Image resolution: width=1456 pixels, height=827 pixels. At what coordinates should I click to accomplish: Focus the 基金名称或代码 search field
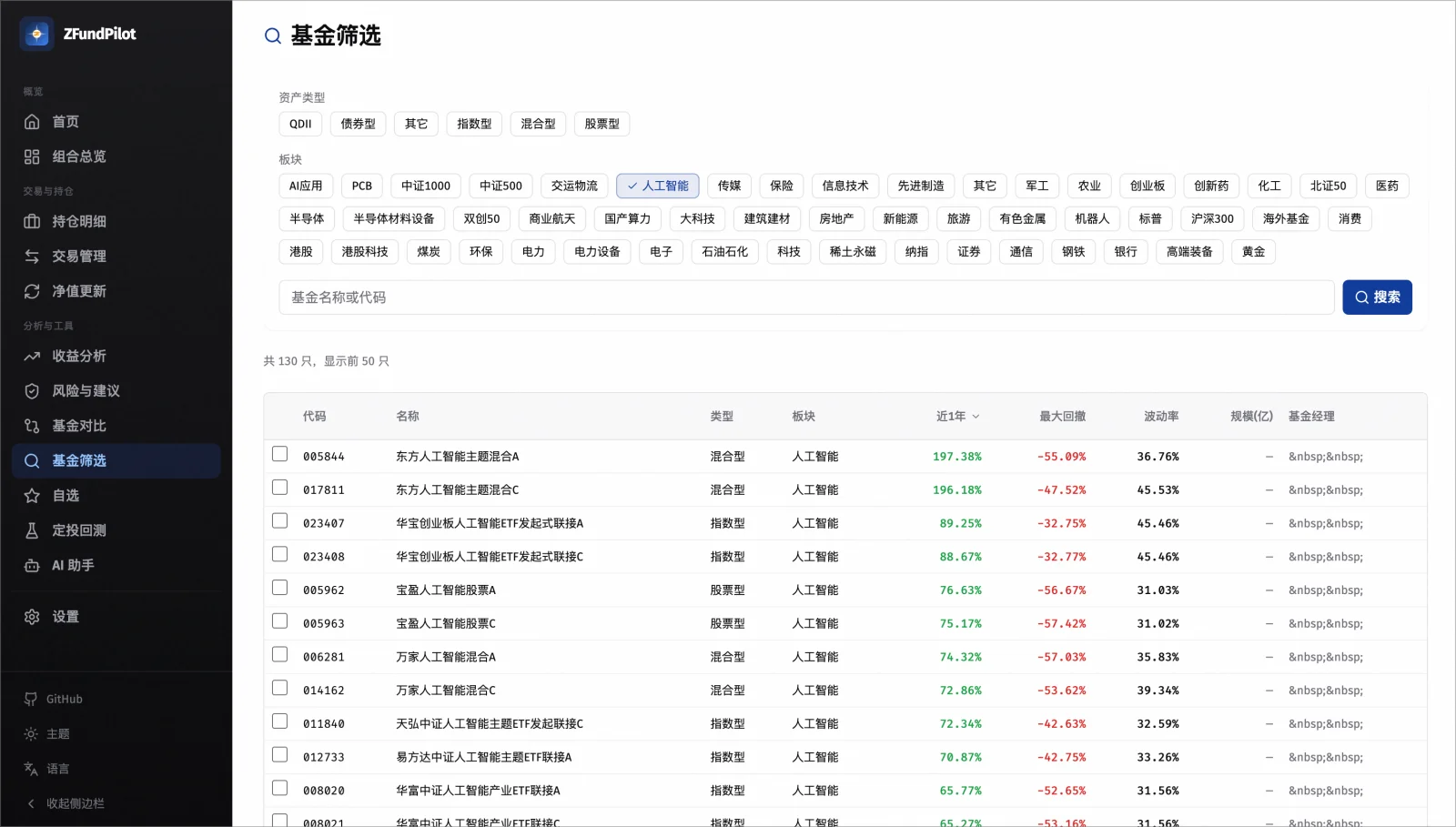(806, 298)
